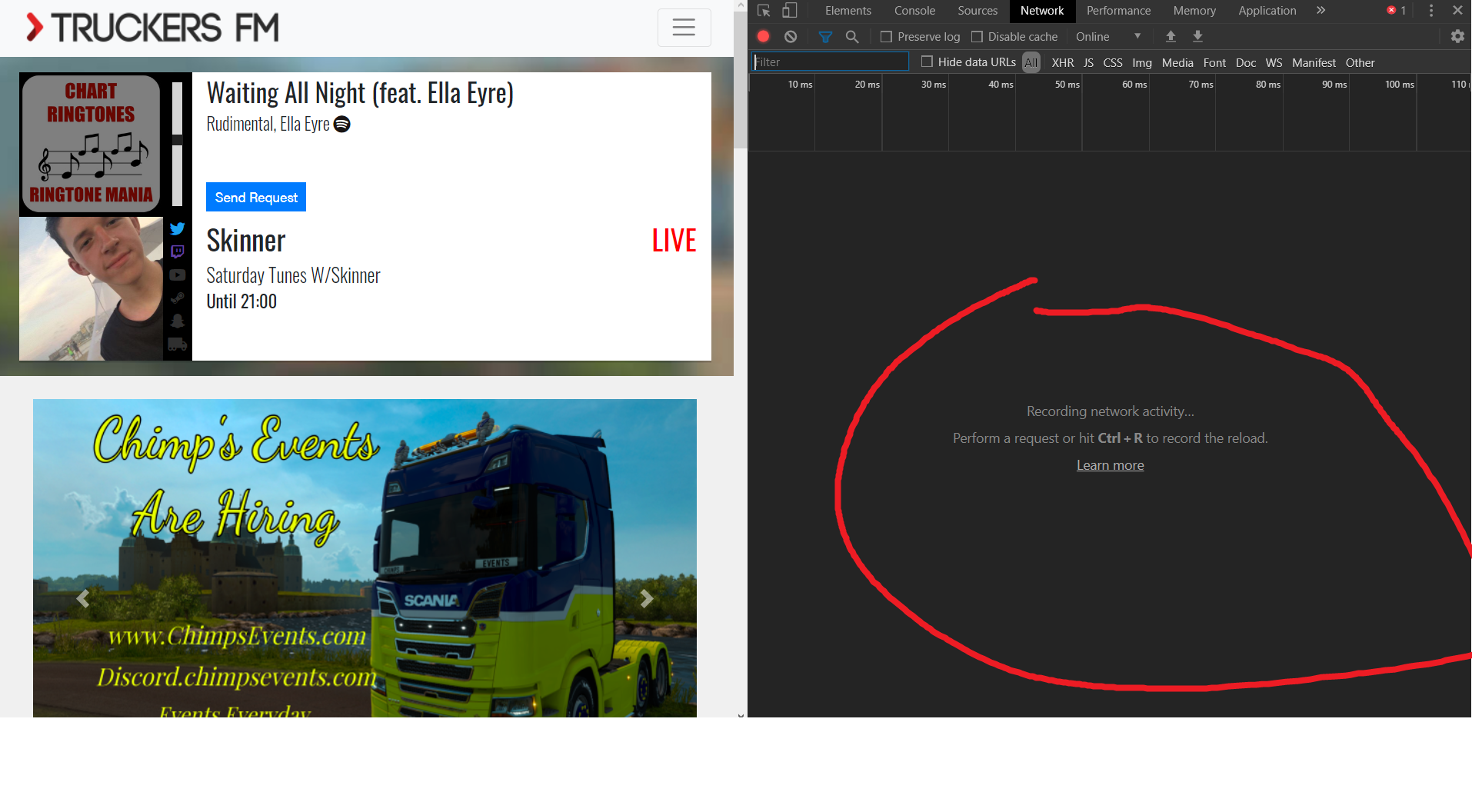Follow the Learn more link
The width and height of the screenshot is (1472, 812).
click(x=1110, y=465)
